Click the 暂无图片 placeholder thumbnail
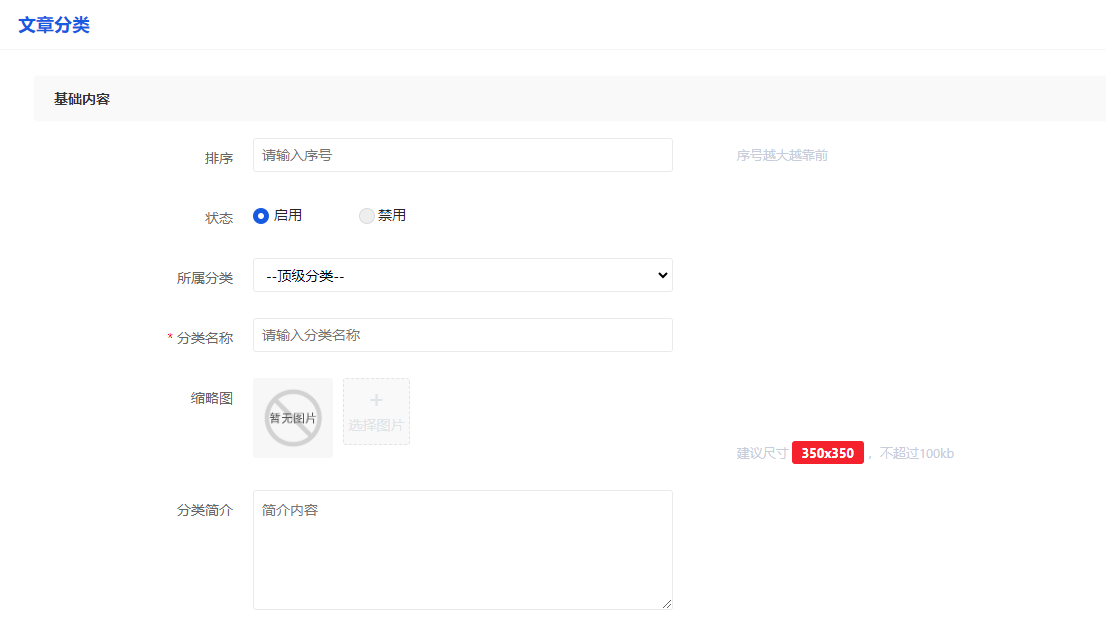Image resolution: width=1106 pixels, height=629 pixels. 293,418
